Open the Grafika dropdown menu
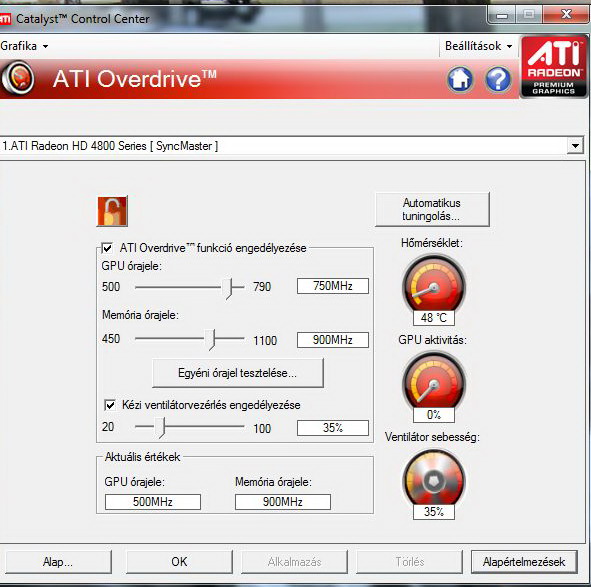The image size is (591, 587). coord(24,46)
